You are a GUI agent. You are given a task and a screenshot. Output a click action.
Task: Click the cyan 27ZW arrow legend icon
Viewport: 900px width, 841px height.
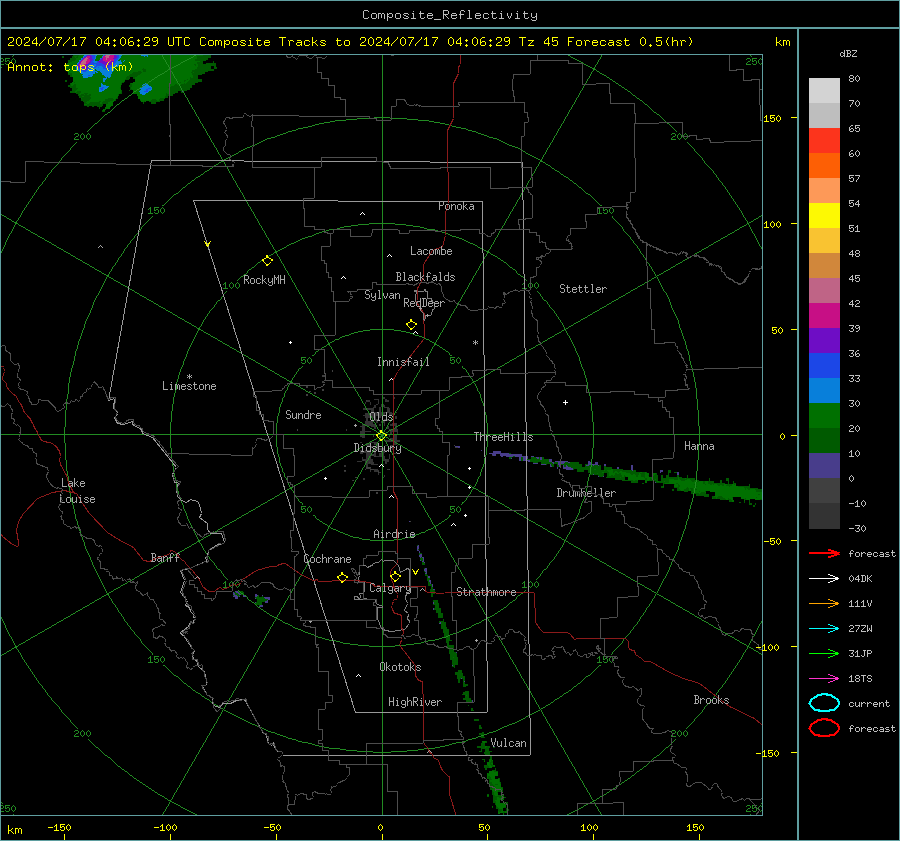coord(824,629)
